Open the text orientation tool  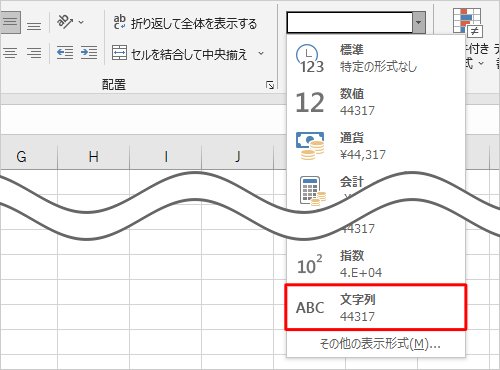[64, 22]
